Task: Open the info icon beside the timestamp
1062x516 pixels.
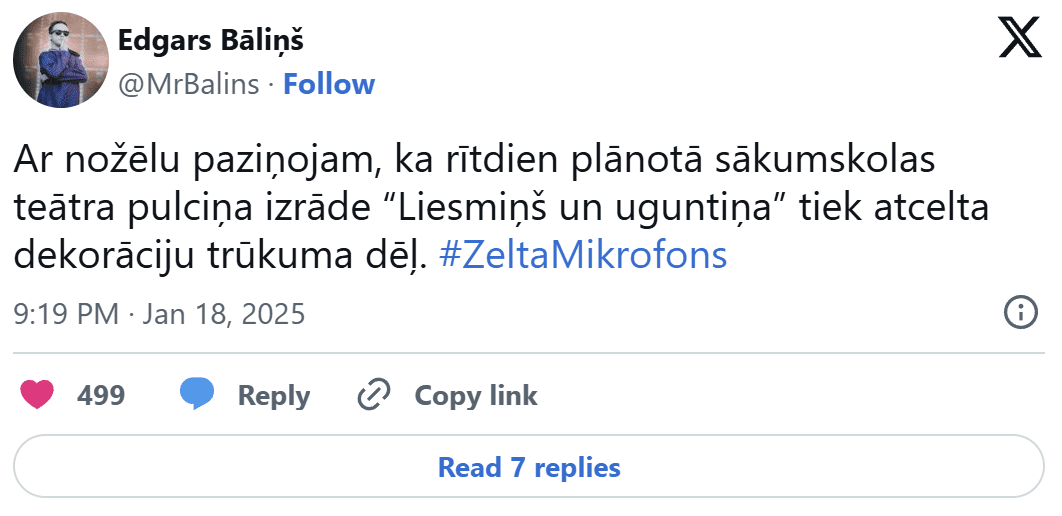Action: tap(1019, 313)
